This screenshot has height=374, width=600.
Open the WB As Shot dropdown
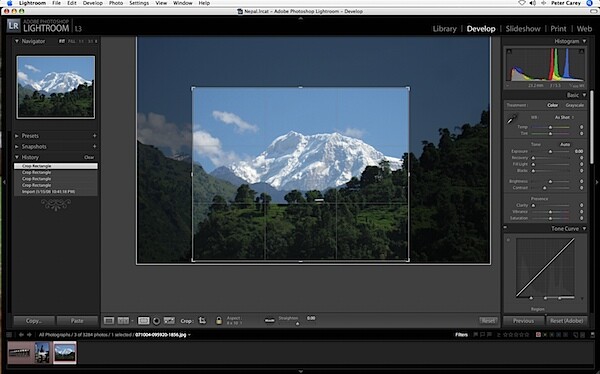pyautogui.click(x=564, y=117)
